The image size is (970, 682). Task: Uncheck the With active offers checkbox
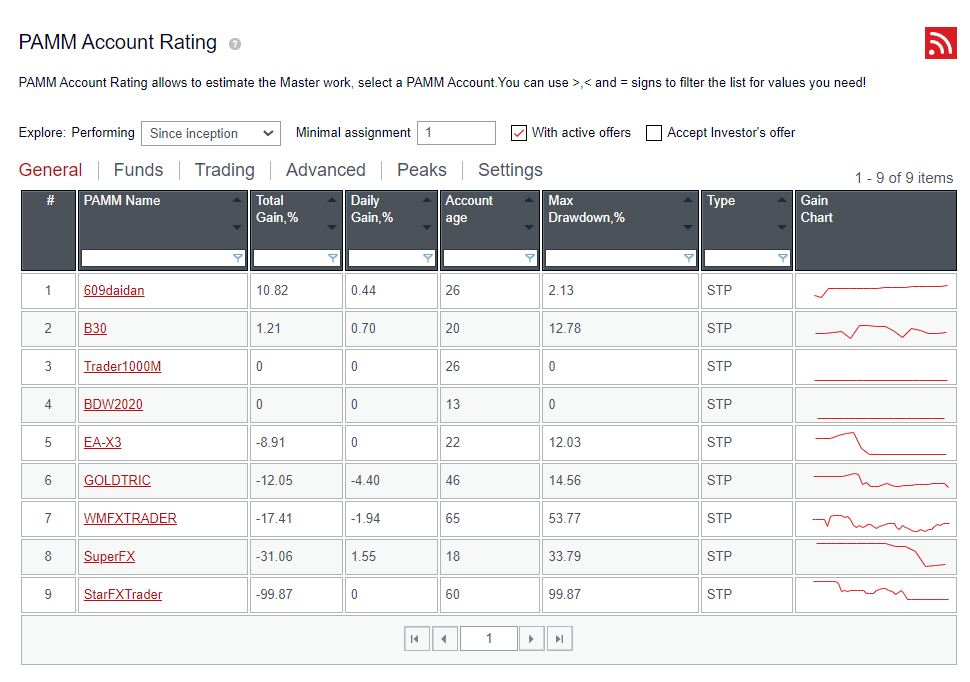(518, 133)
